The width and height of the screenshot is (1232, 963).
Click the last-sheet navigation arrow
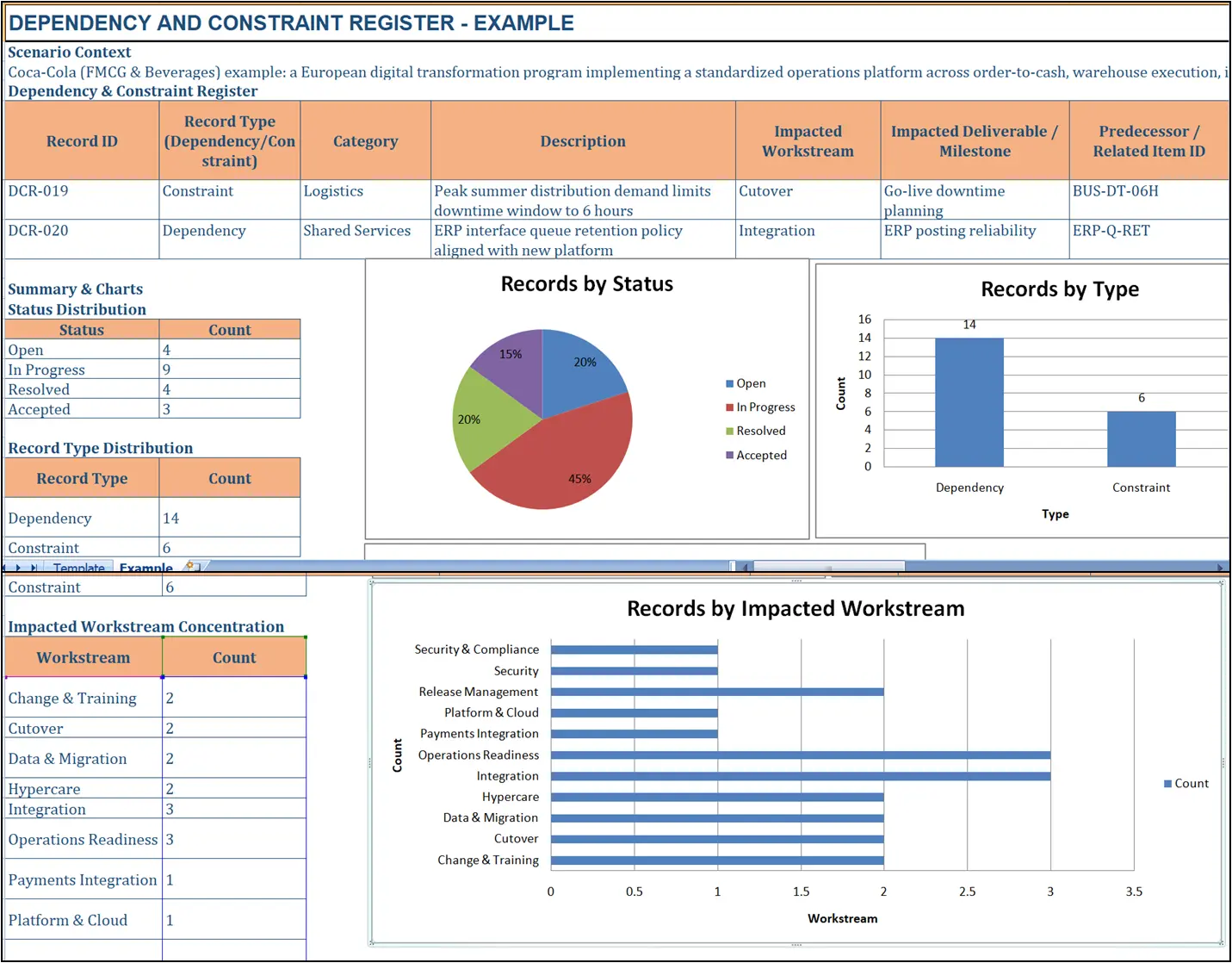point(34,568)
